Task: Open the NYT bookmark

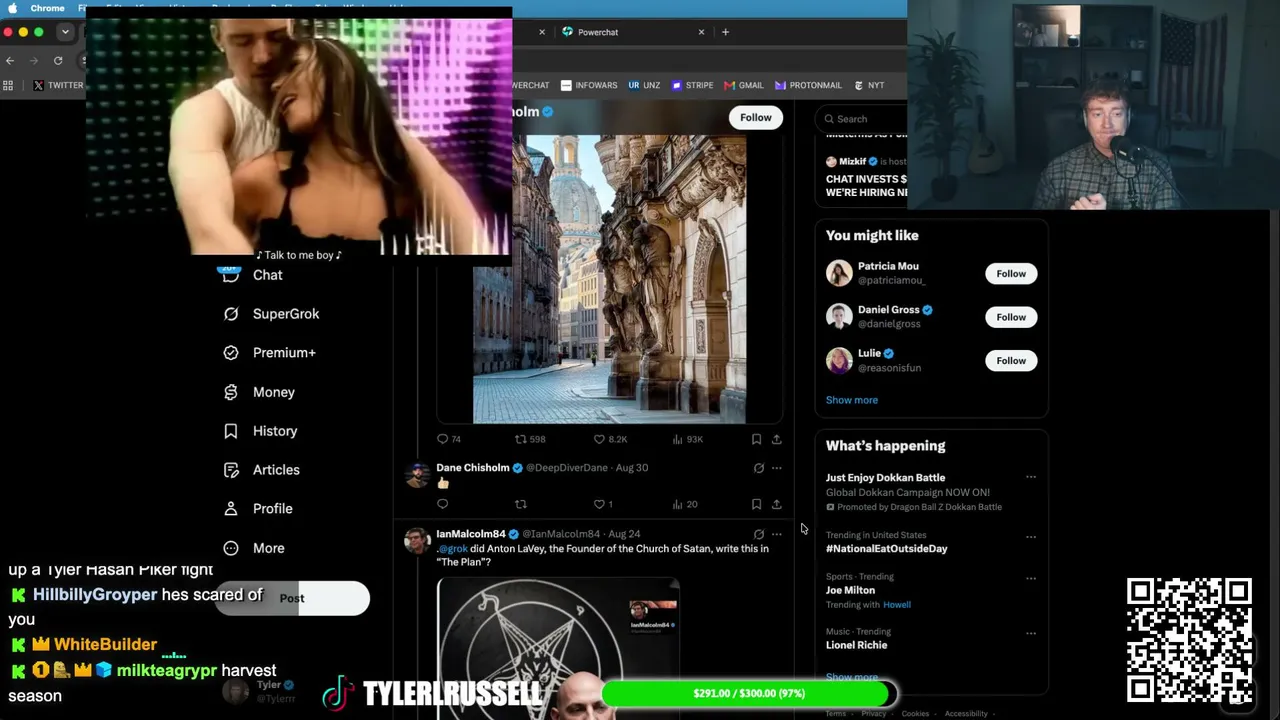Action: click(868, 85)
